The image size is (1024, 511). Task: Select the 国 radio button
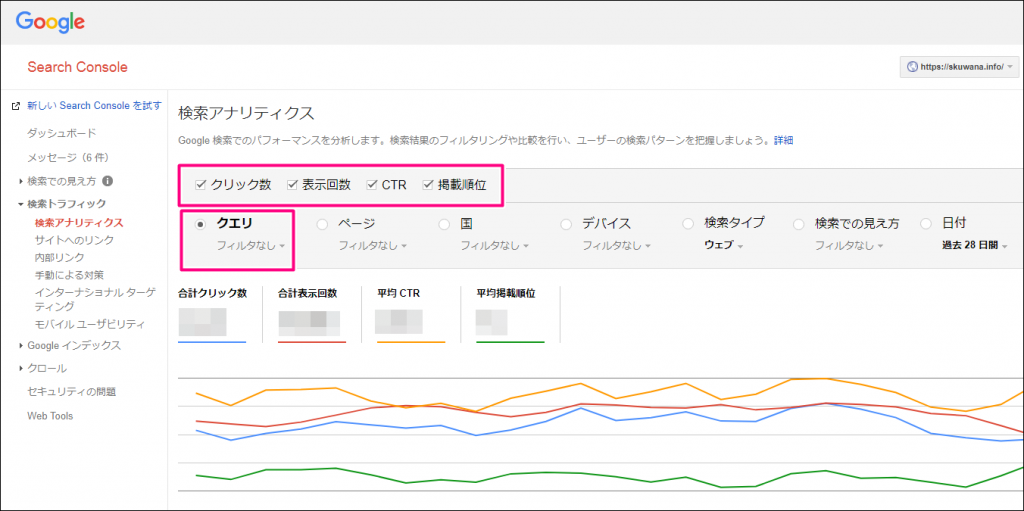444,224
